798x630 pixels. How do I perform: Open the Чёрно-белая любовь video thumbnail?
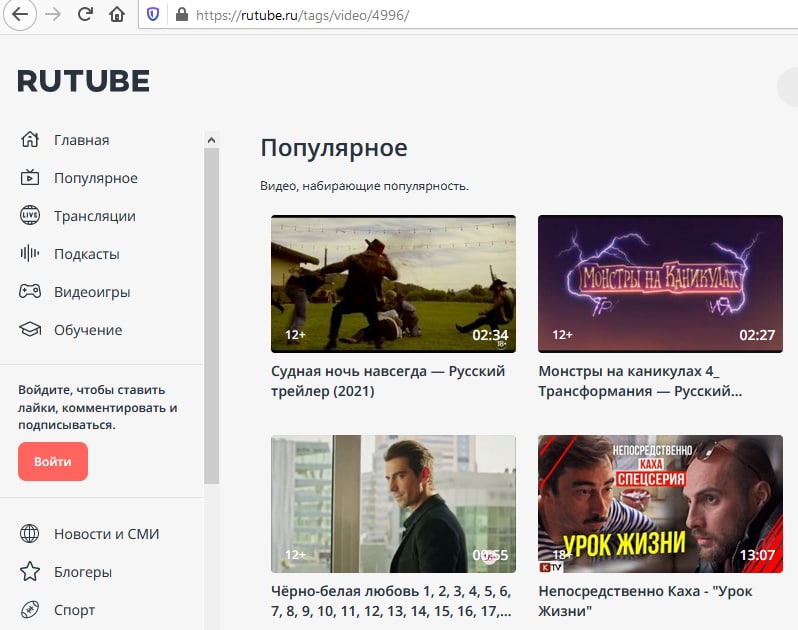pos(393,503)
